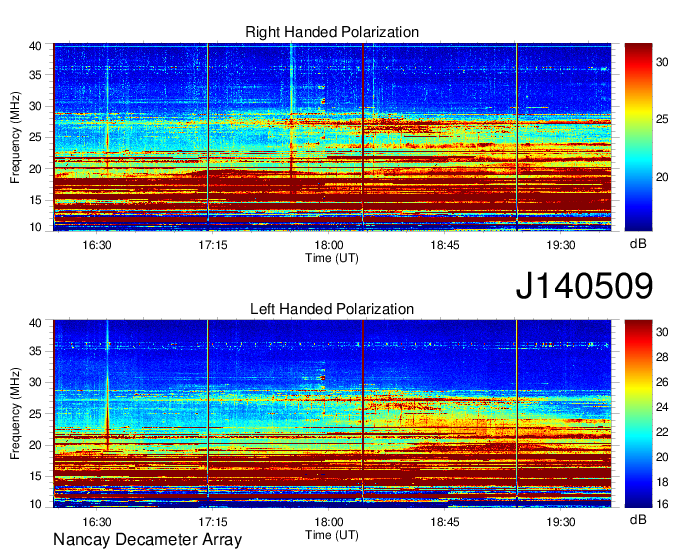Viewport: 680px width, 552px height.
Task: Click the 19:30 tick label on upper plot
Action: point(561,245)
